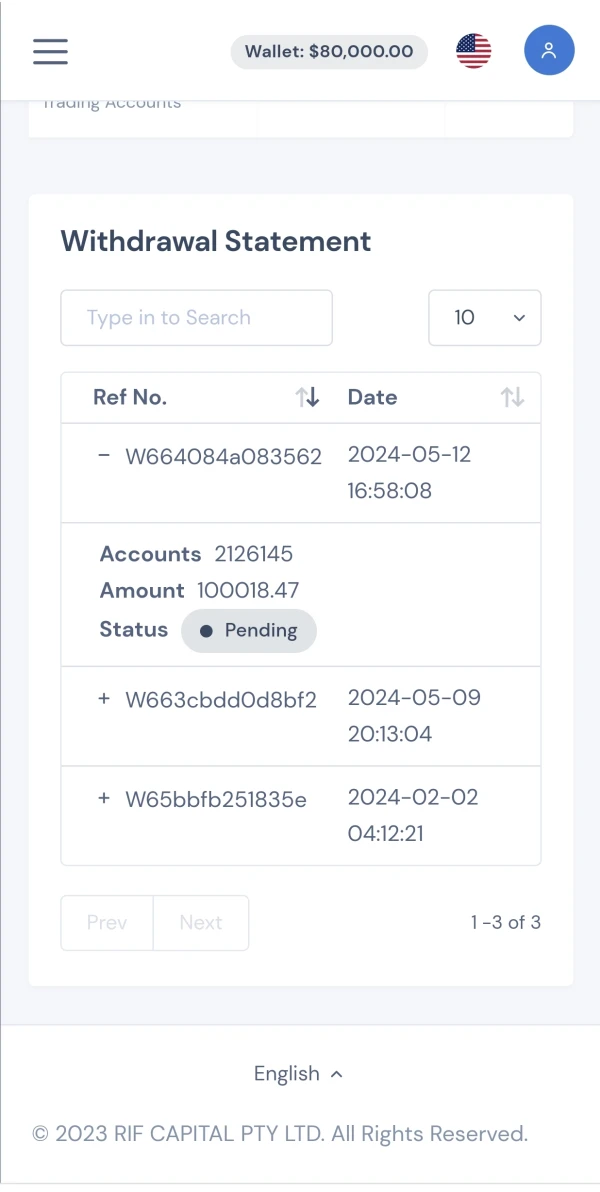Click the Wallet balance badge

329,52
